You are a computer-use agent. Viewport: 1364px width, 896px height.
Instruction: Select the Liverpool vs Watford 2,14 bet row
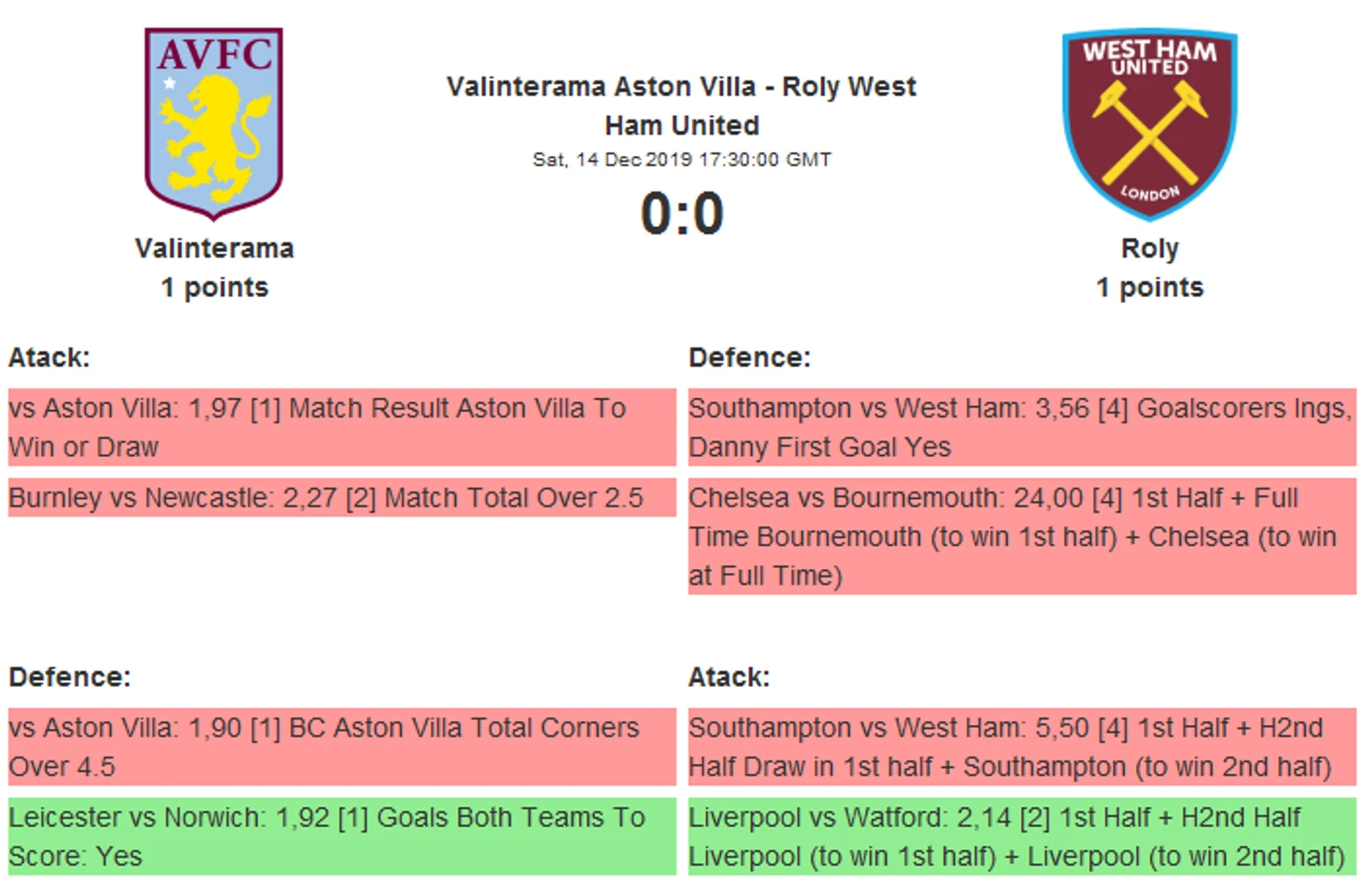[x=1021, y=836]
